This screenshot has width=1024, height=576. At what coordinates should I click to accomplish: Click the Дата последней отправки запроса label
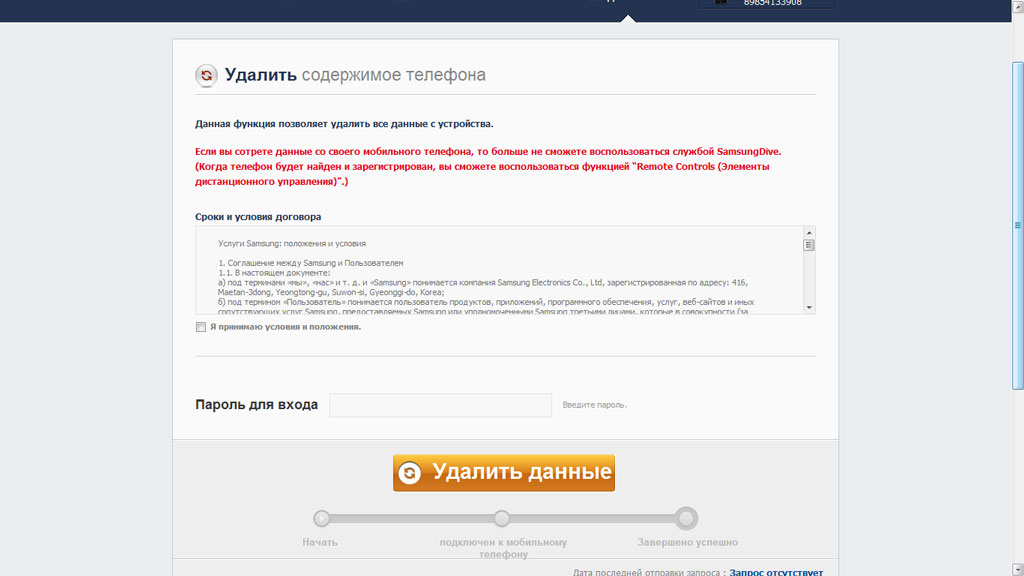(x=649, y=572)
